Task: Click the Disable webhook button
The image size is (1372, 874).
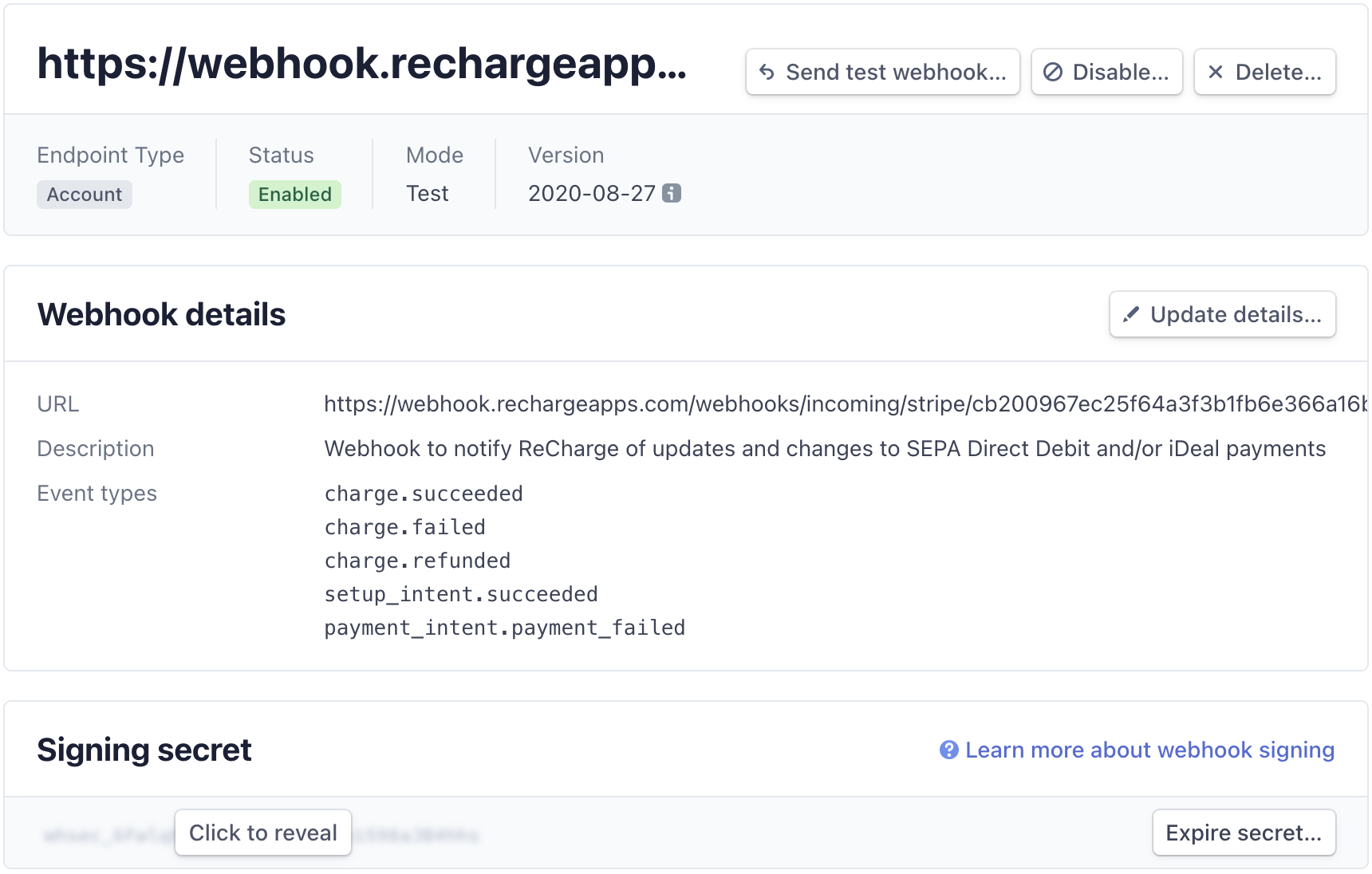Action: click(x=1106, y=72)
